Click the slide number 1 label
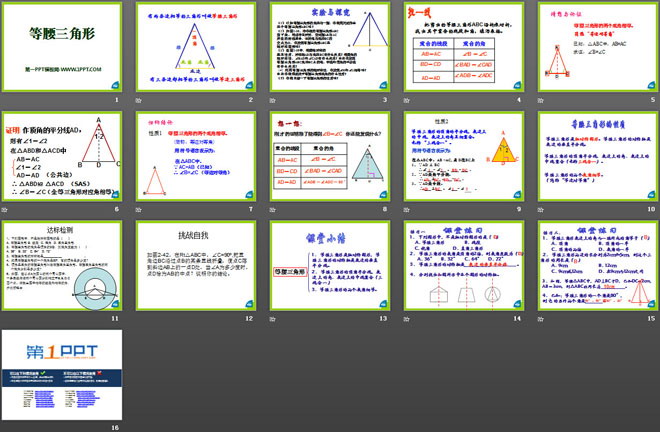Screen dimensions: 660x432 (x=117, y=100)
